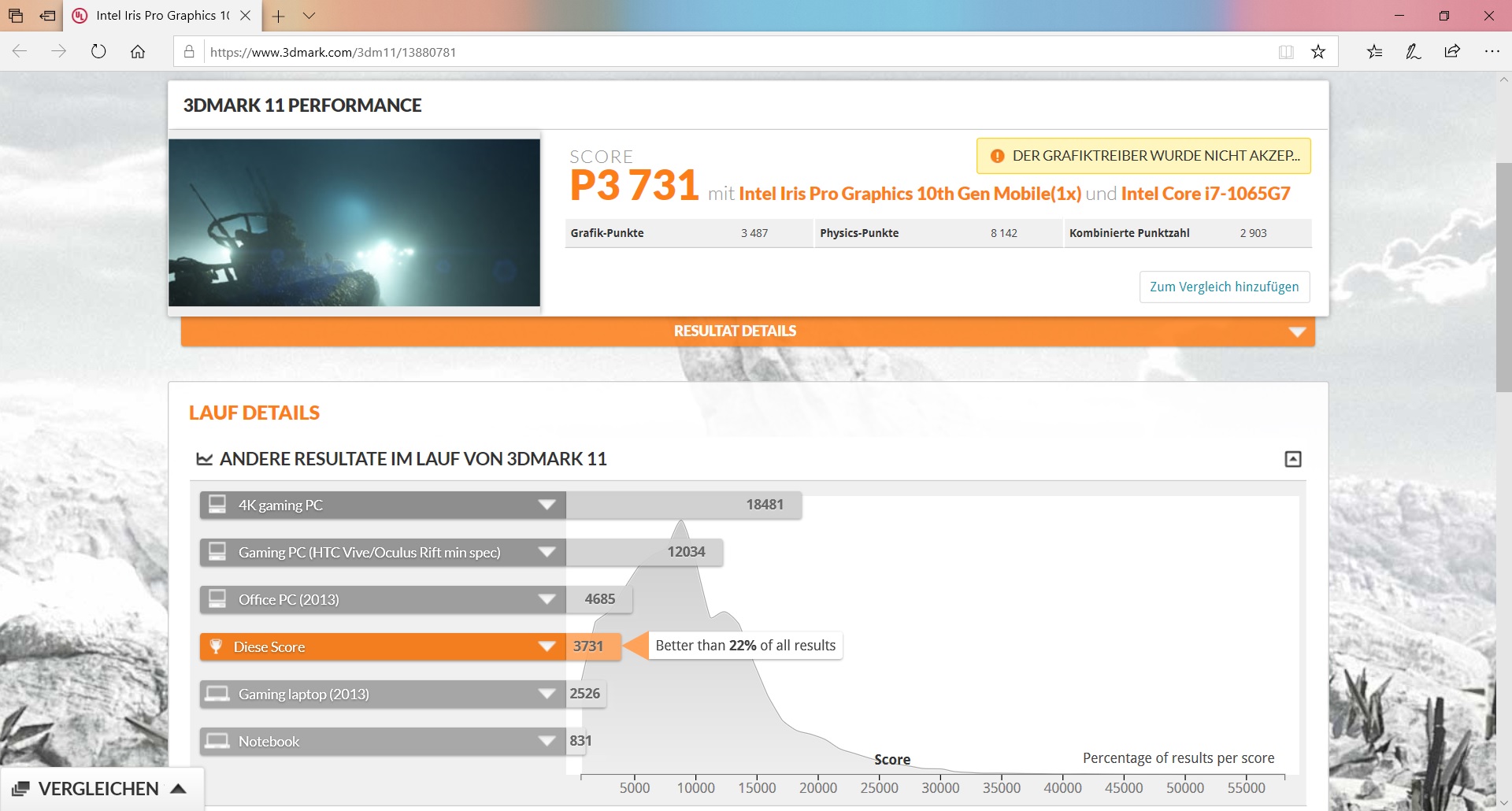Go back to previous page
The image size is (1512, 811).
click(x=20, y=52)
